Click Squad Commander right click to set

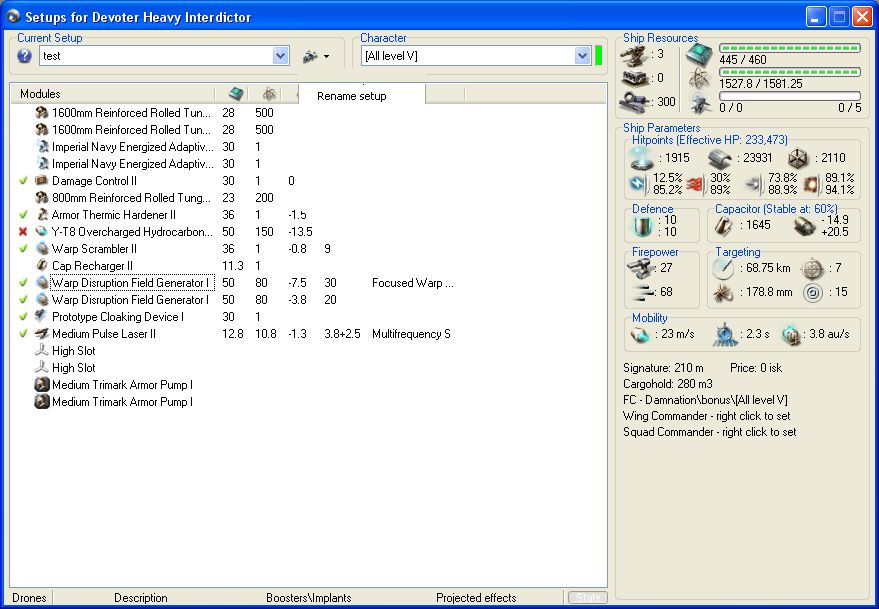[710, 432]
